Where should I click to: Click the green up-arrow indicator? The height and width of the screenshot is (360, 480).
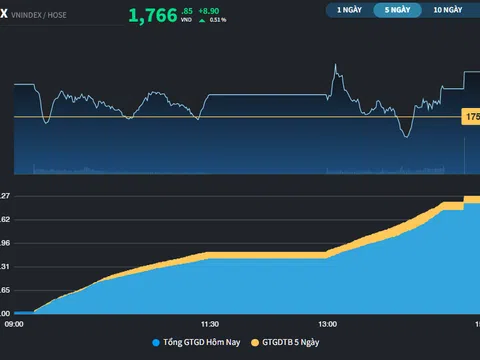[x=202, y=20]
